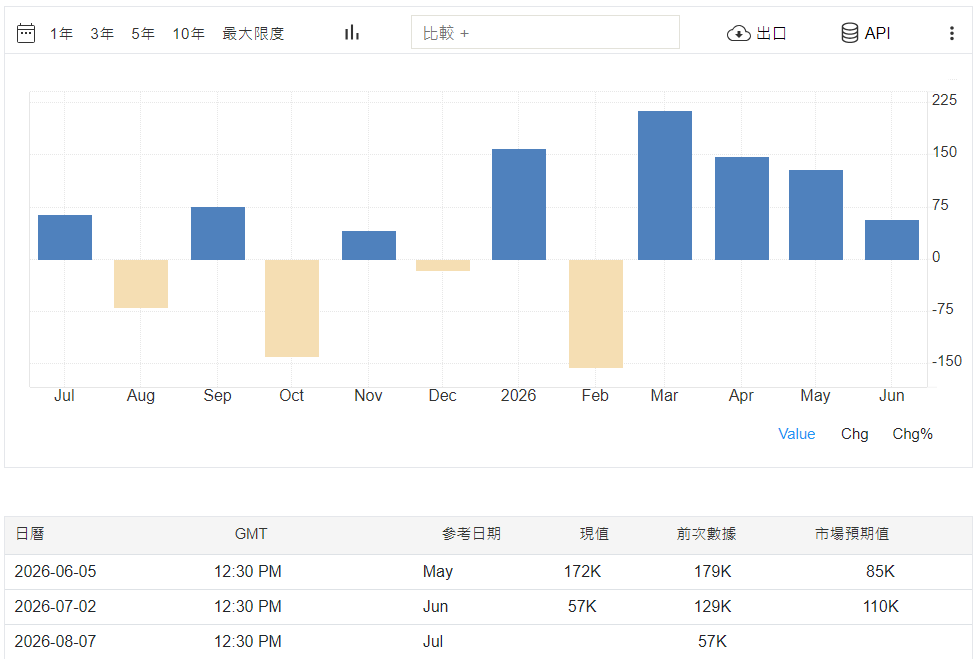The height and width of the screenshot is (659, 979).
Task: Click the 12:30 PM cell in 2026-06-05 row
Action: pyautogui.click(x=248, y=572)
